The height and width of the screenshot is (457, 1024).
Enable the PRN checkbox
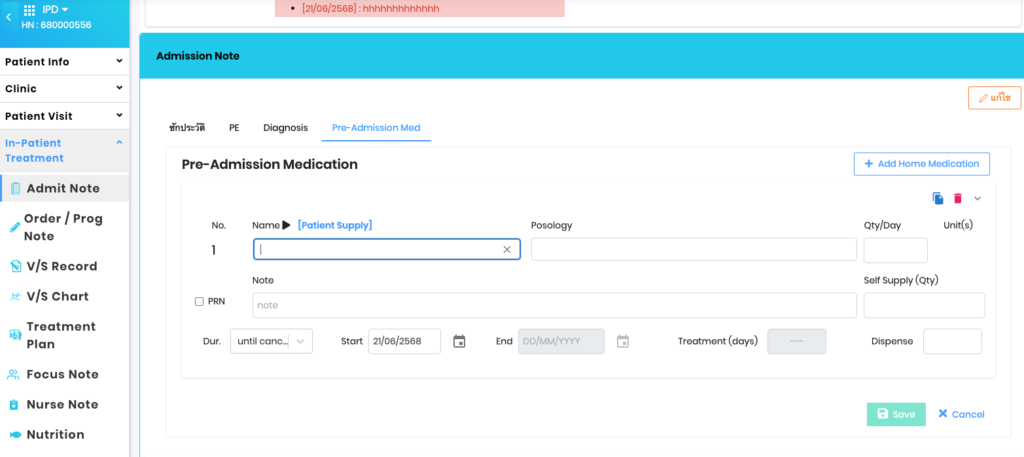[x=199, y=301]
